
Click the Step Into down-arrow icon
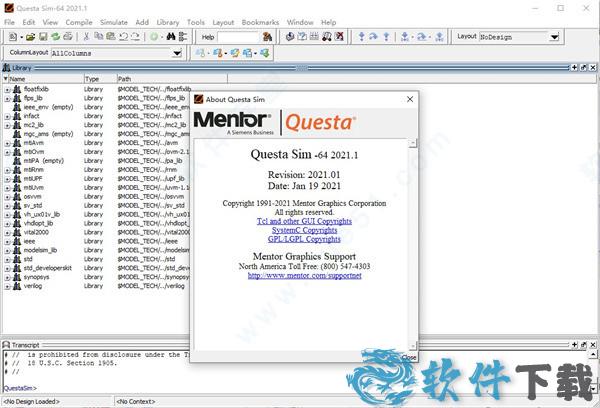(x=361, y=37)
